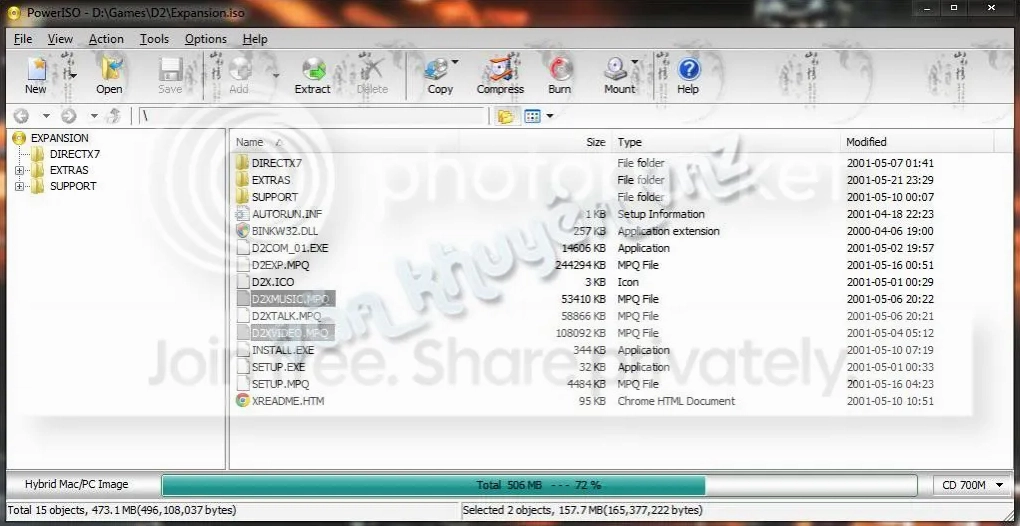
Task: Click the Total 15 objects status text
Action: click(122, 510)
